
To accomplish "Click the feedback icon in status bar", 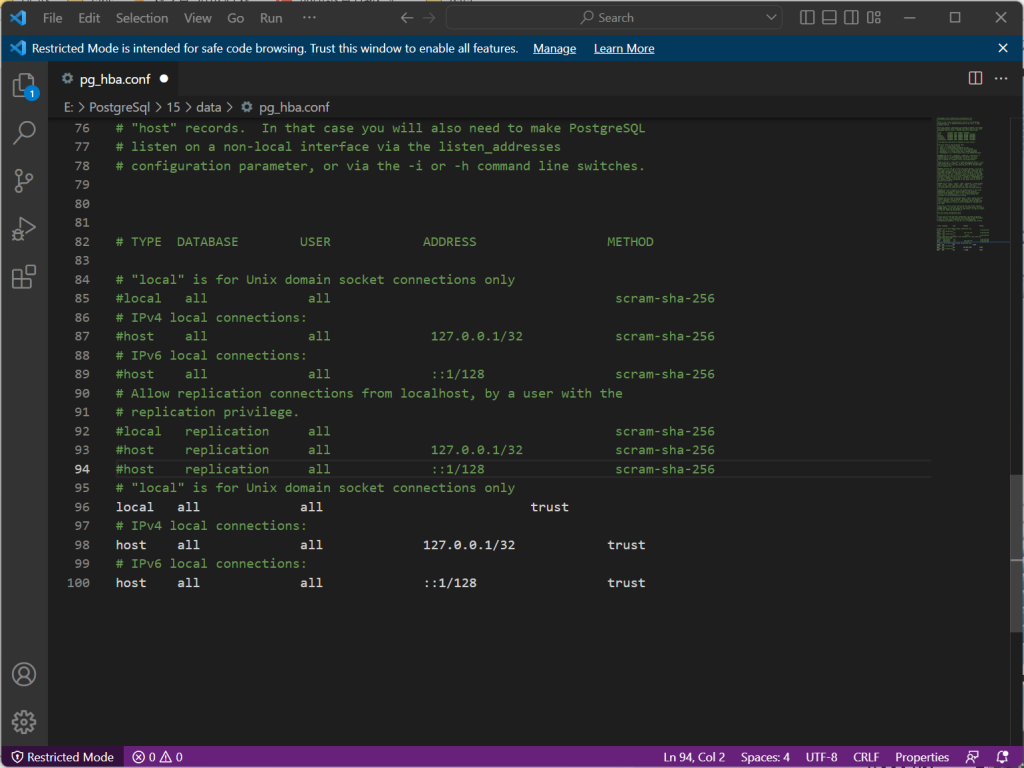I will (x=972, y=757).
